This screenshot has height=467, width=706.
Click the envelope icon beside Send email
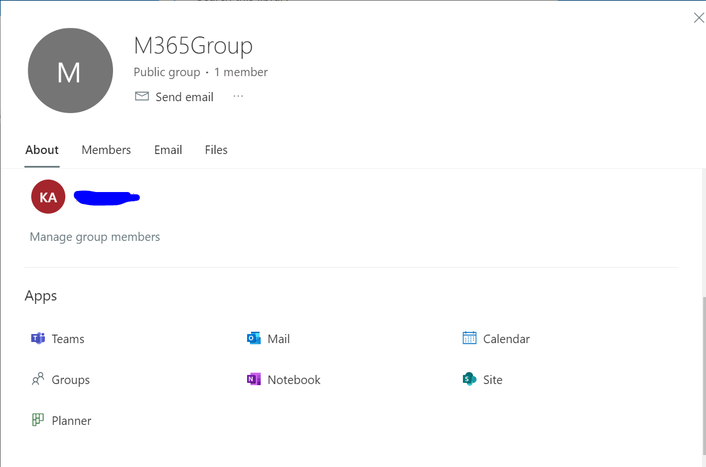click(142, 96)
